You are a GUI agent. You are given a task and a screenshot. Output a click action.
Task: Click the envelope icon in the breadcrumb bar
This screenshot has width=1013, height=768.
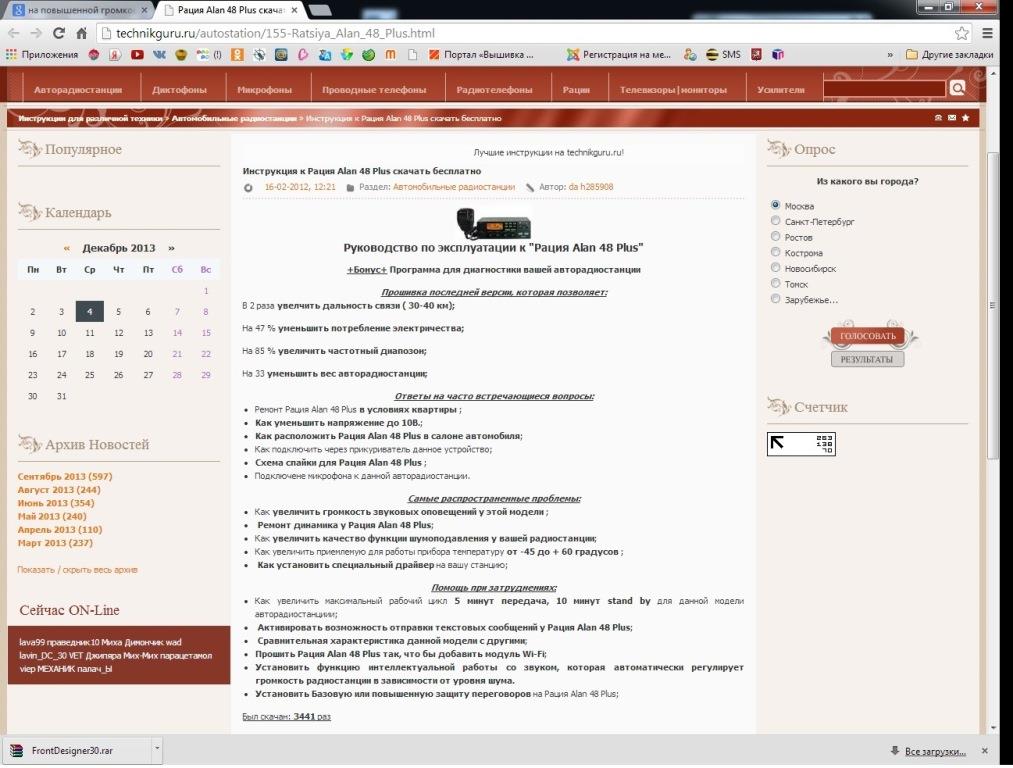pos(952,118)
